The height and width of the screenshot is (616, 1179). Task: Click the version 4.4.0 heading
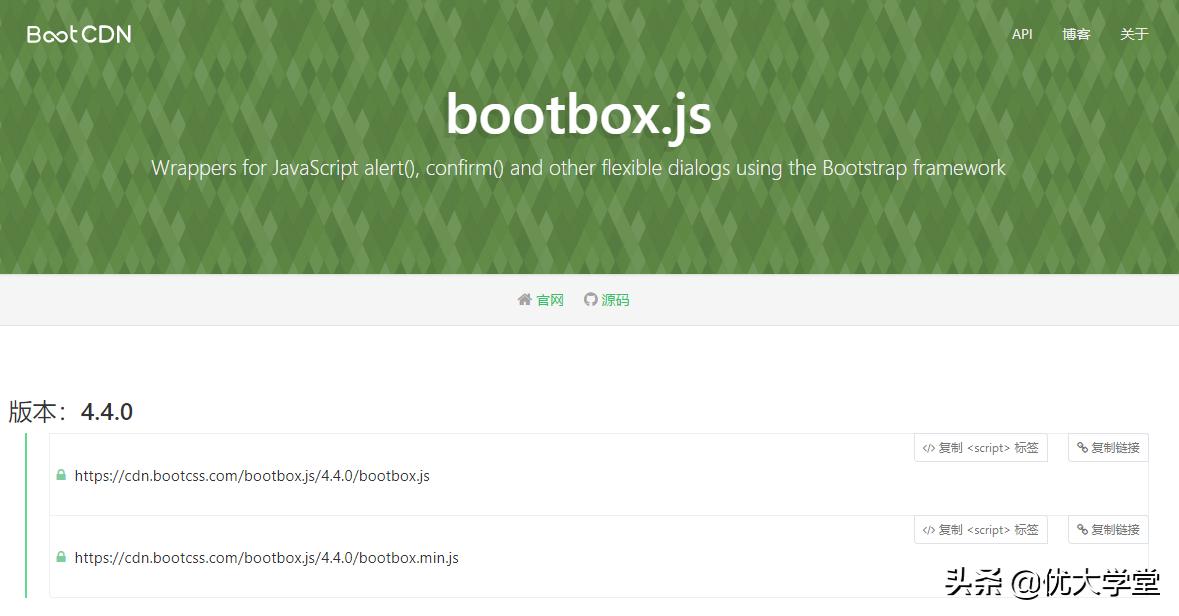point(71,411)
